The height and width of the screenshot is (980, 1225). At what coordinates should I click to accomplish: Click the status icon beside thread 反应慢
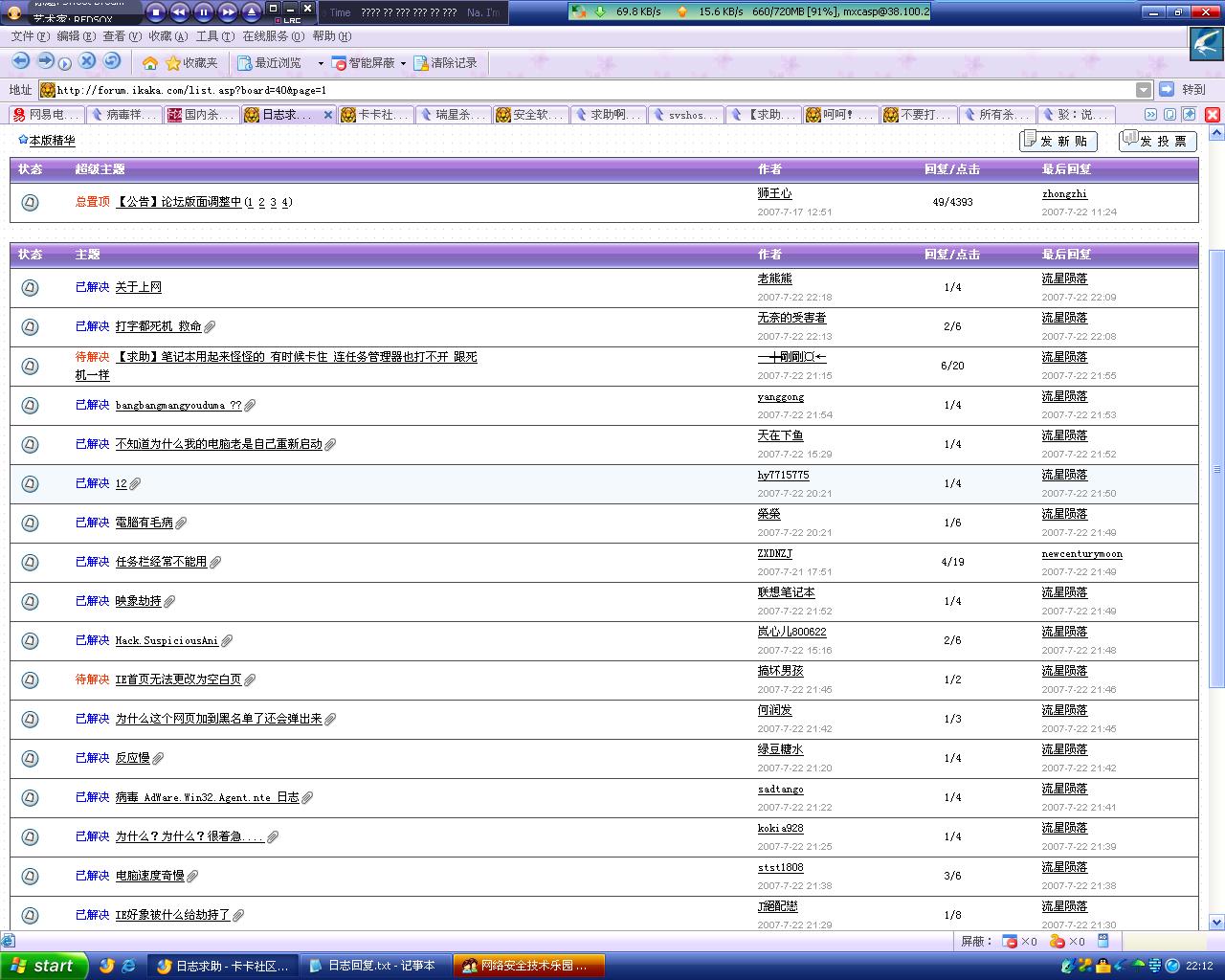pyautogui.click(x=30, y=758)
